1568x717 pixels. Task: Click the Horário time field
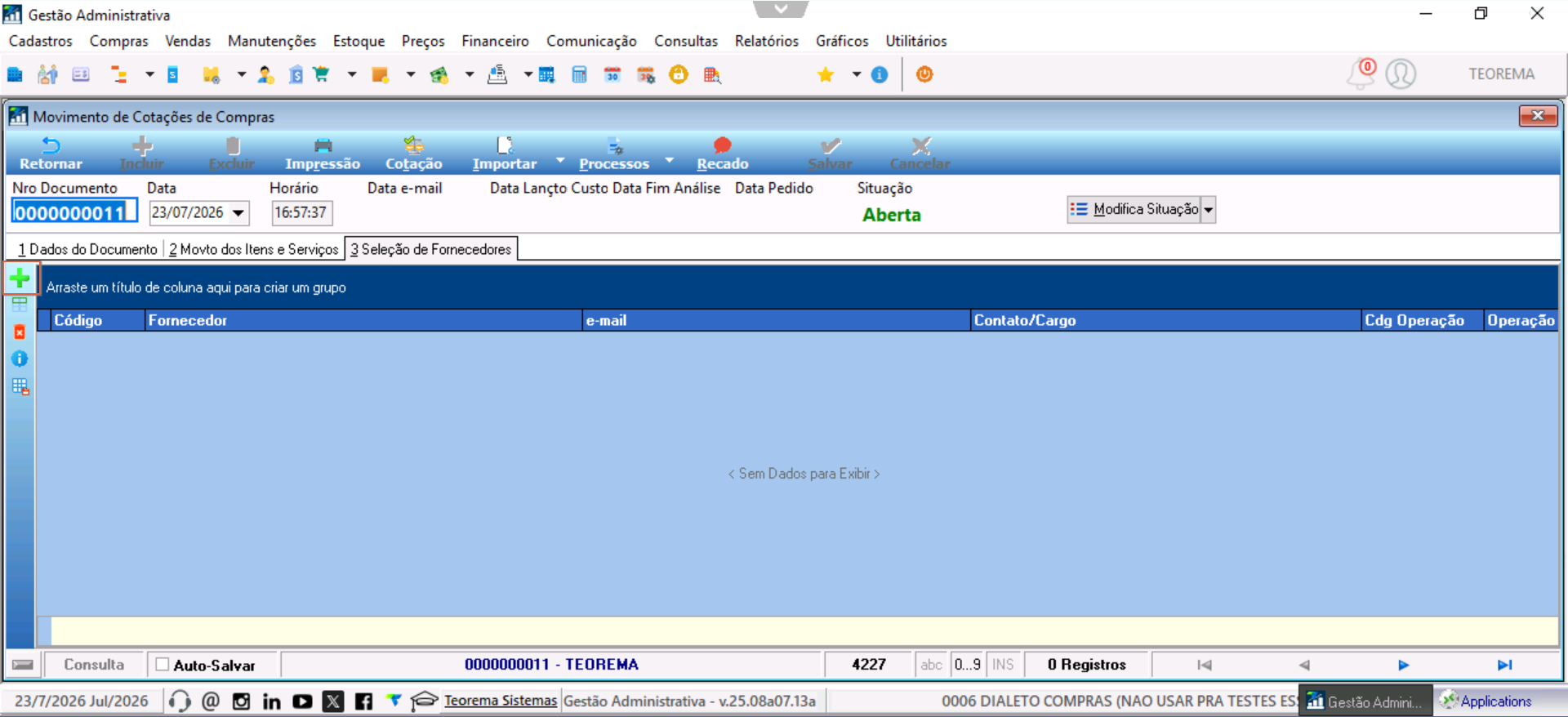pos(301,213)
